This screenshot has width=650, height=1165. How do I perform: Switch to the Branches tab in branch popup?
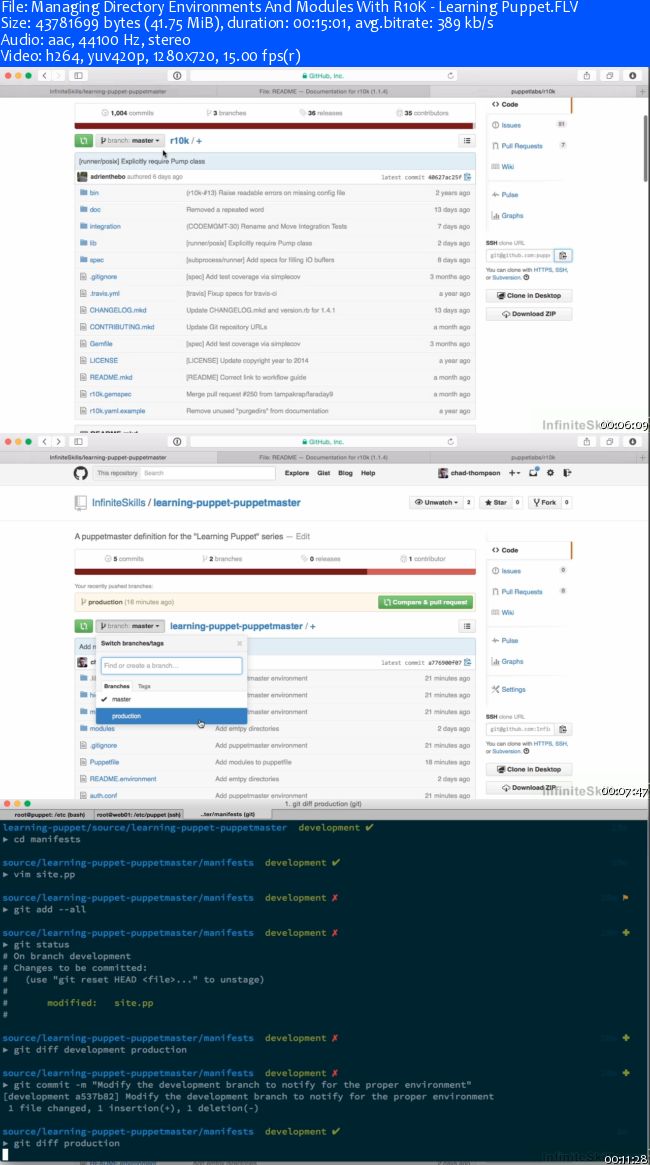tap(117, 687)
